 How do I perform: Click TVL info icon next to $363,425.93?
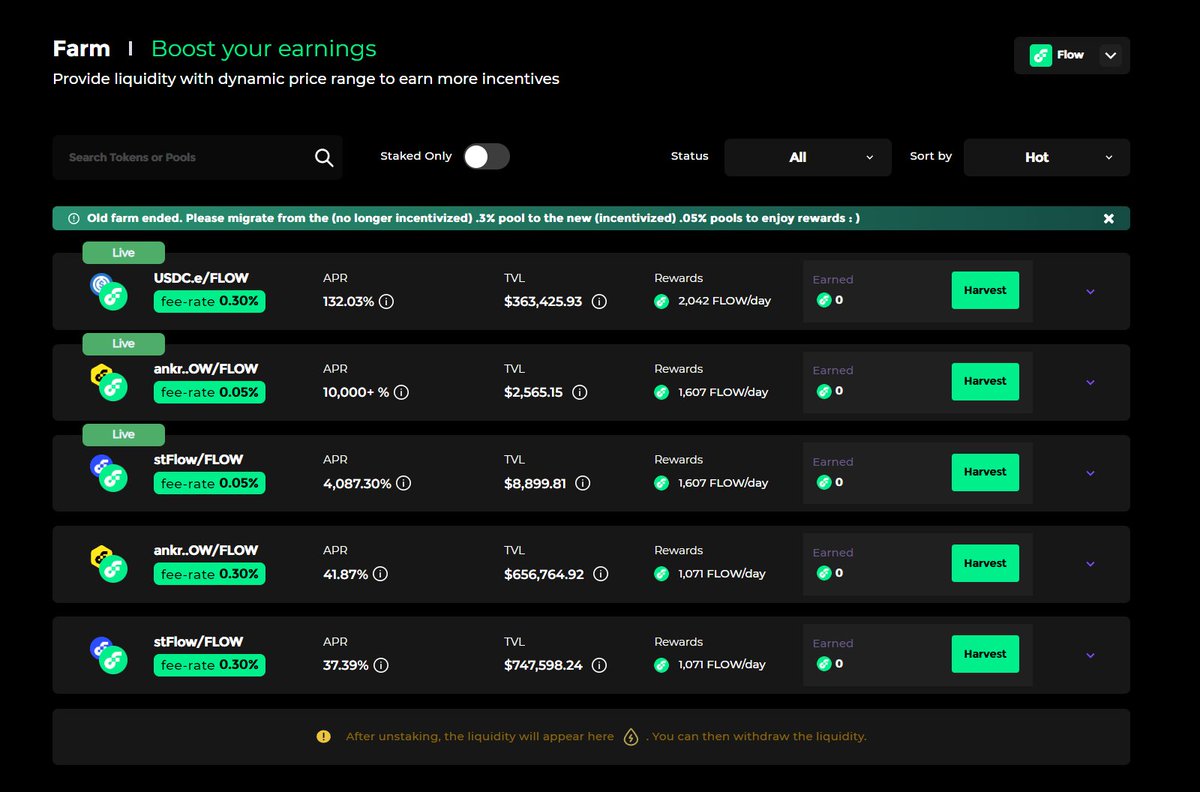[599, 301]
